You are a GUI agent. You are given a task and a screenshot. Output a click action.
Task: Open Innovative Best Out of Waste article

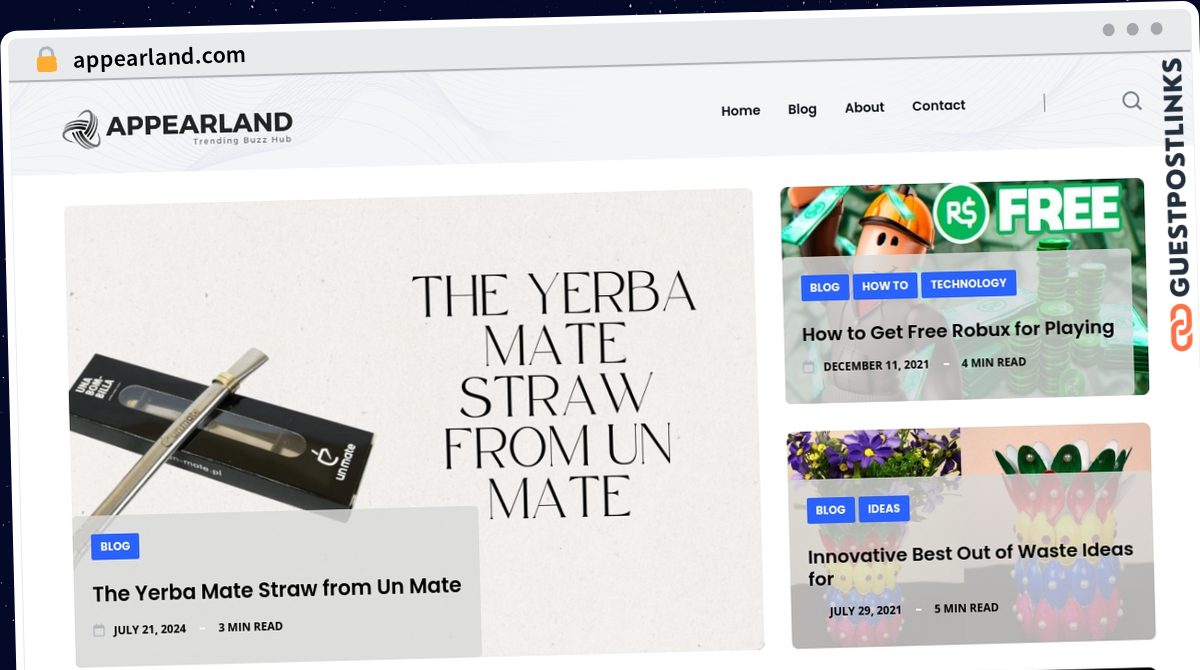pyautogui.click(x=970, y=564)
